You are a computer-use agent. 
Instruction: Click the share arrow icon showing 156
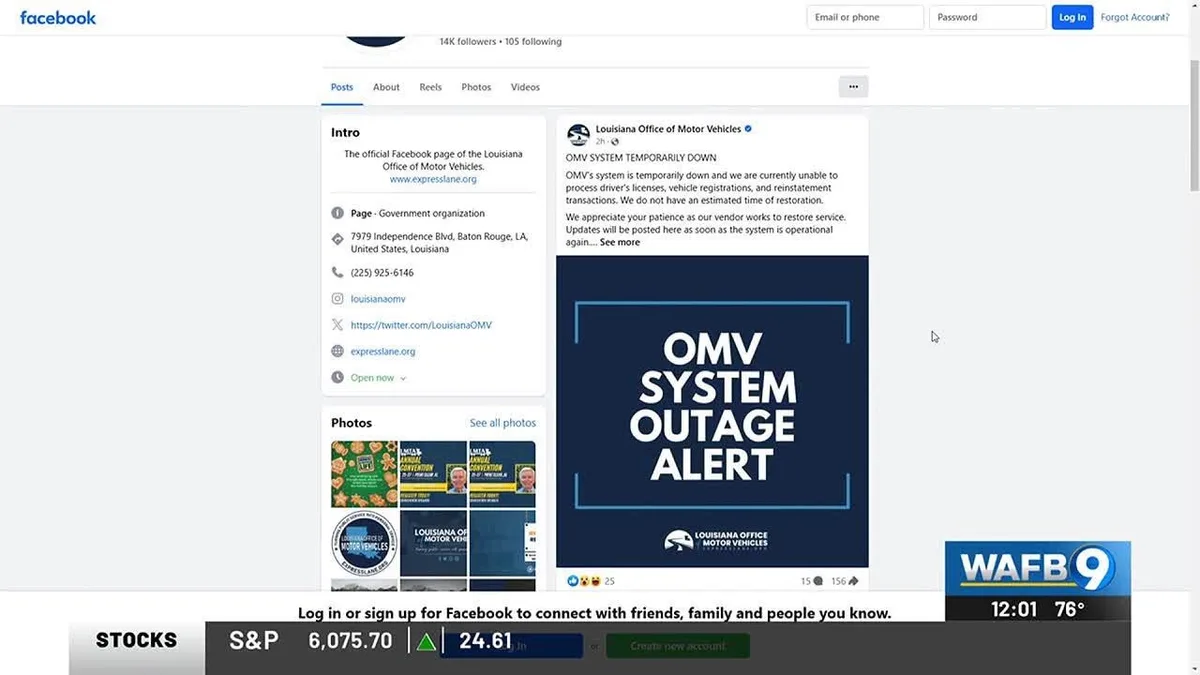click(853, 581)
